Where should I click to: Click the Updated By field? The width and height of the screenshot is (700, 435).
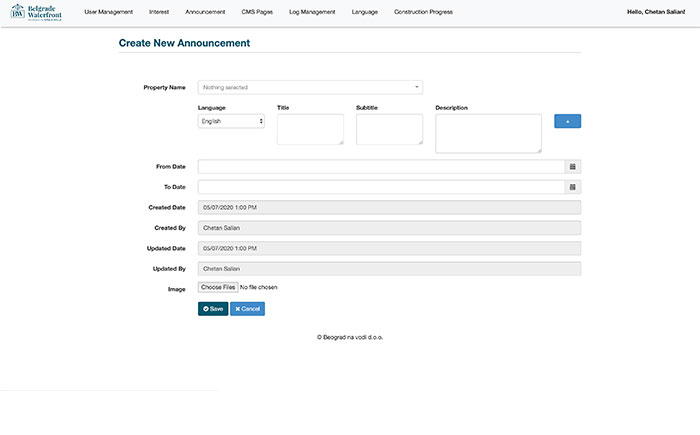[389, 269]
